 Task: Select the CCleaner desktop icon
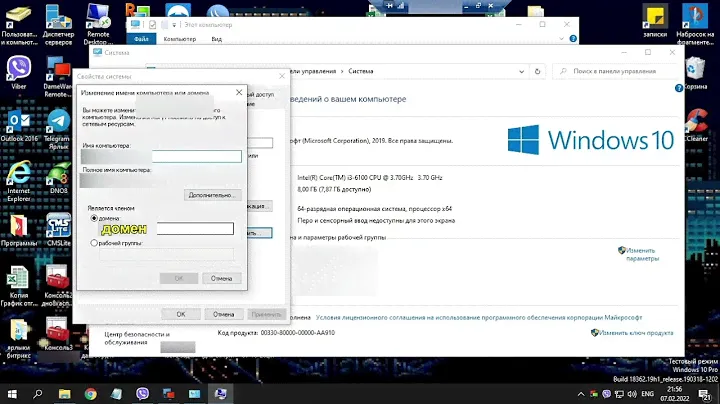coord(696,122)
